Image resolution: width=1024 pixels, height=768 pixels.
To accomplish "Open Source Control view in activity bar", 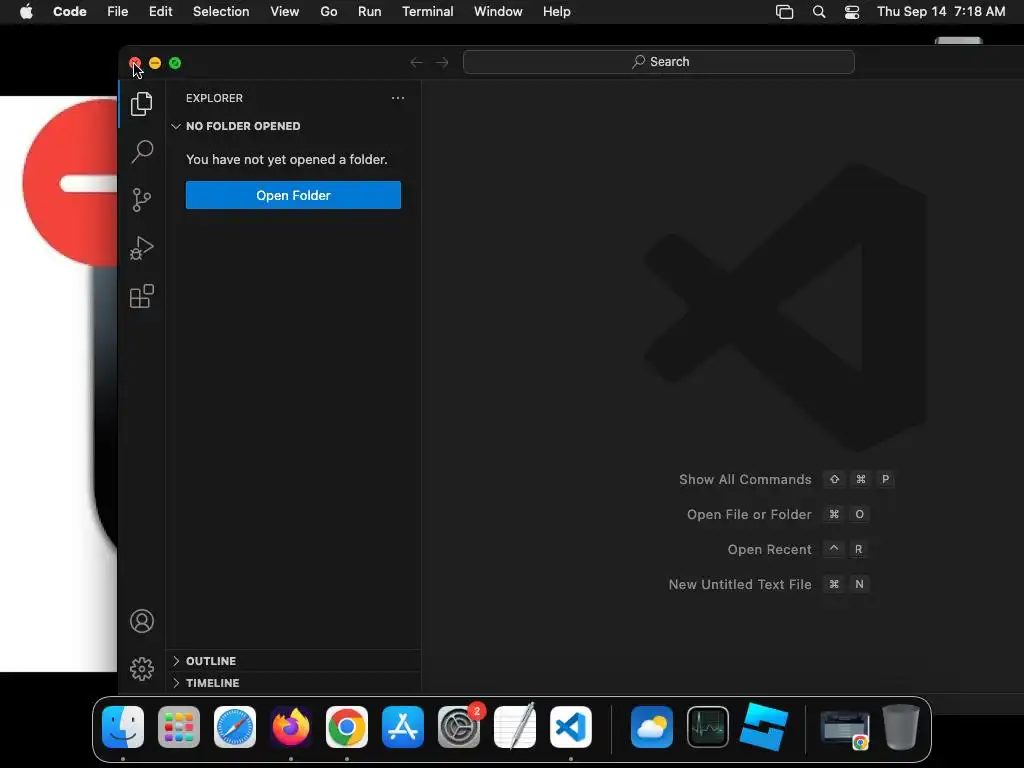I will click(142, 200).
